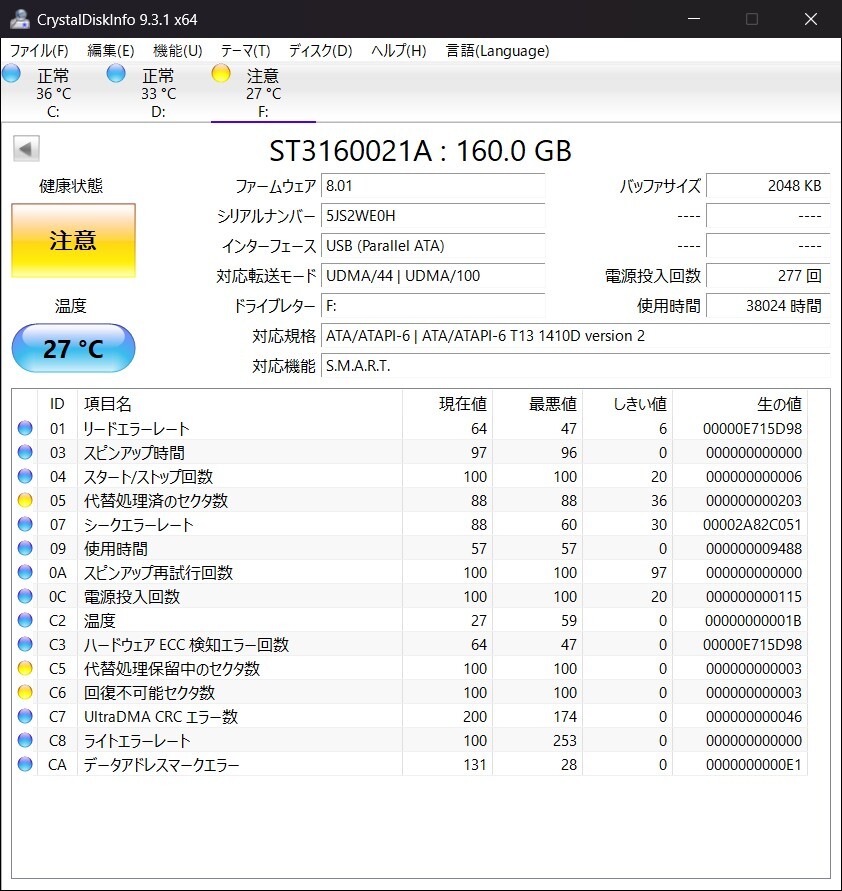
Task: Click the 最悪値 column header
Action: pos(537,404)
